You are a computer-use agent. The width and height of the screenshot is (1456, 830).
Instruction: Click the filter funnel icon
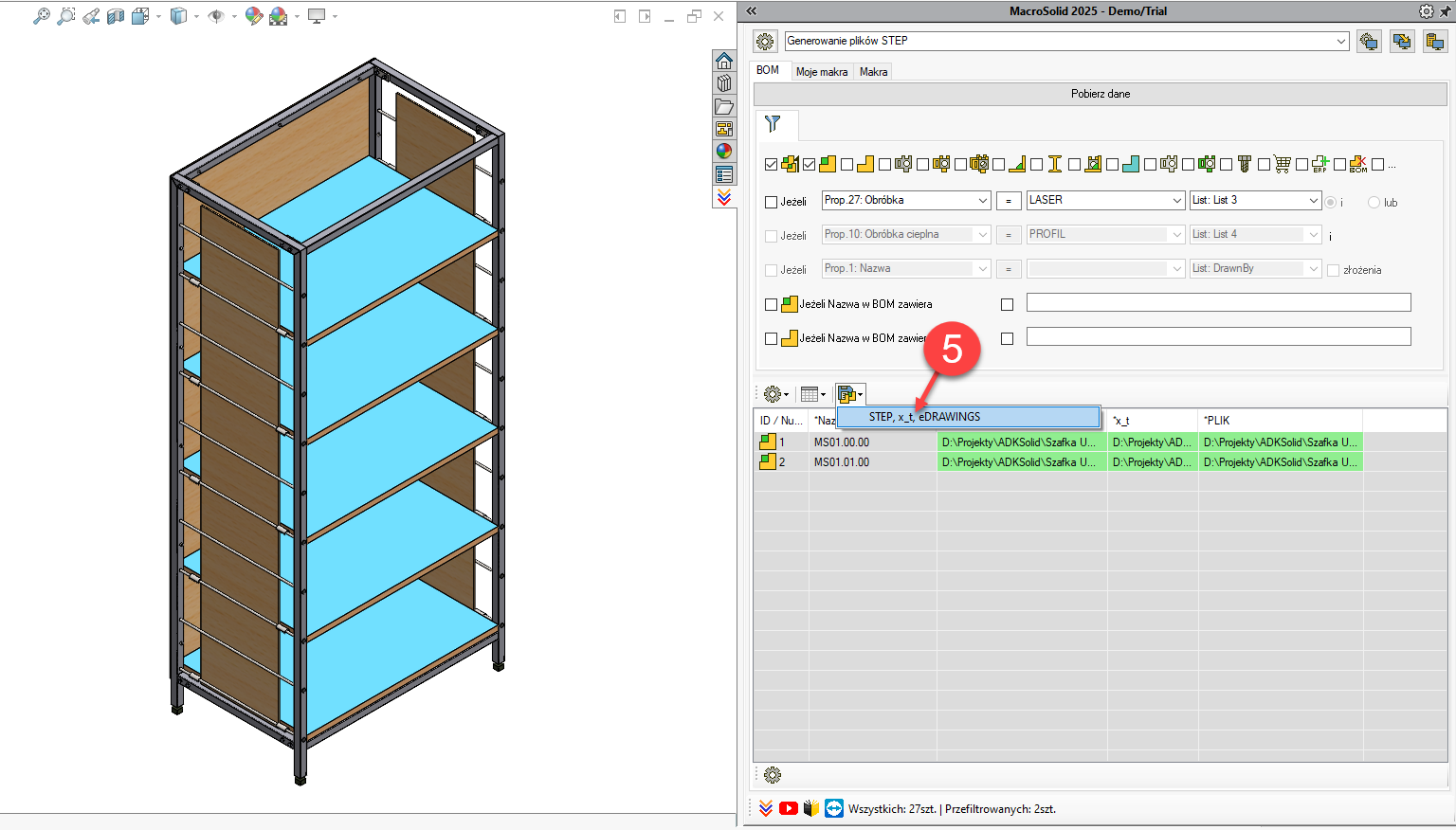click(x=773, y=124)
